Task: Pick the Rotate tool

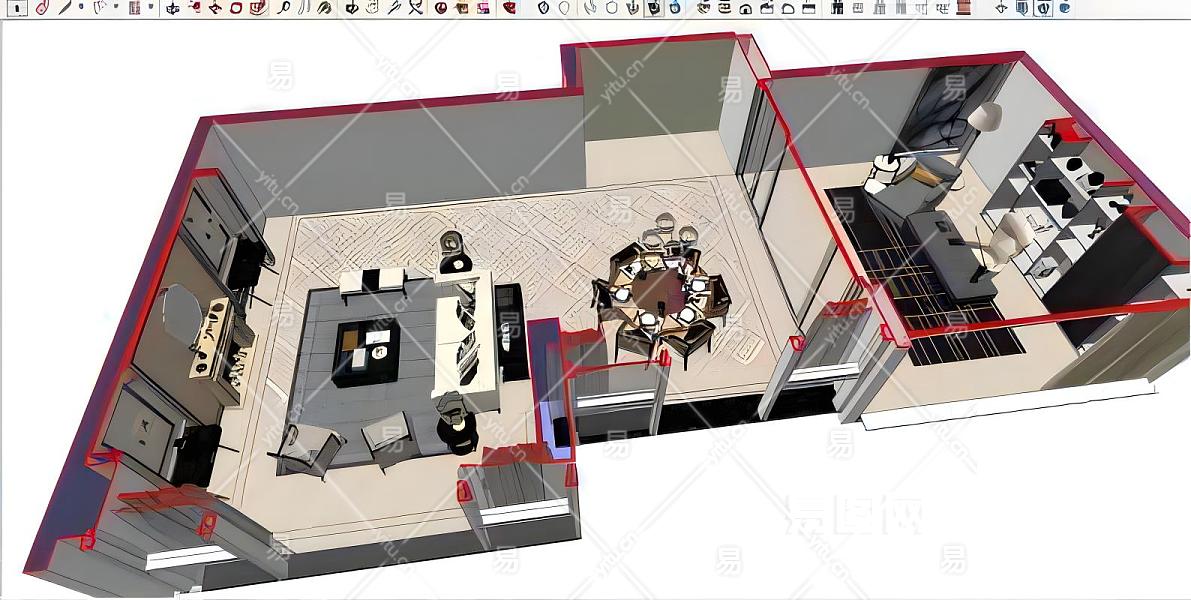Action: click(x=235, y=8)
